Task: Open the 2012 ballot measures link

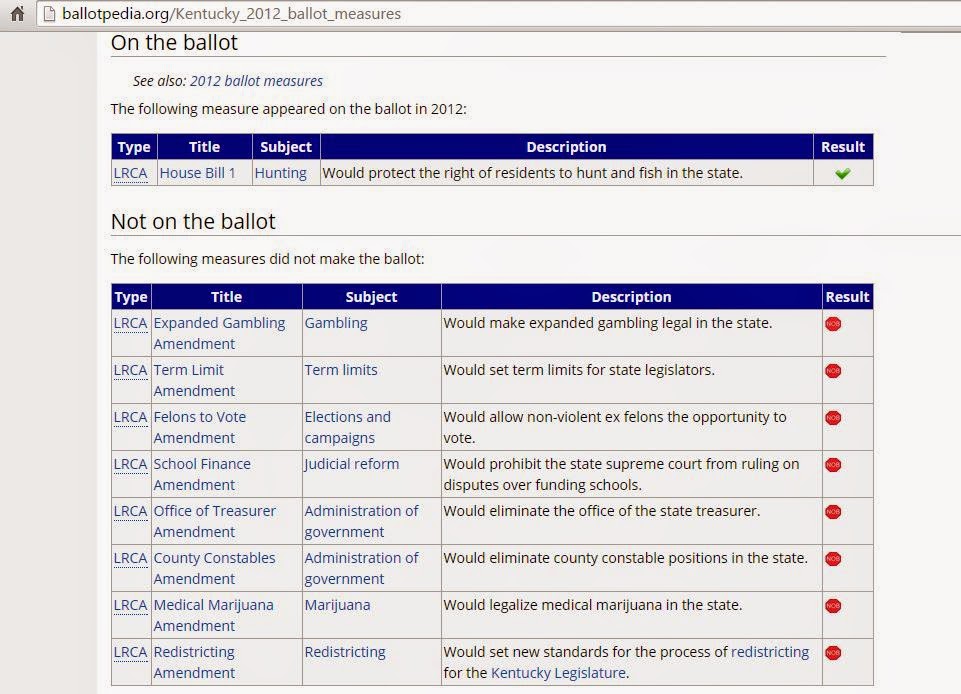Action: (x=256, y=81)
